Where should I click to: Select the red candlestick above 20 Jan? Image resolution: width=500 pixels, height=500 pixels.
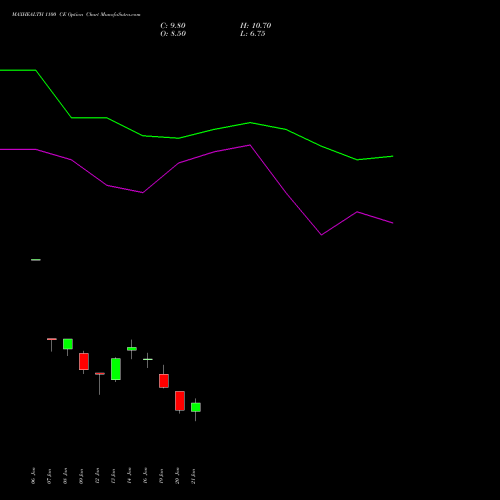180,401
